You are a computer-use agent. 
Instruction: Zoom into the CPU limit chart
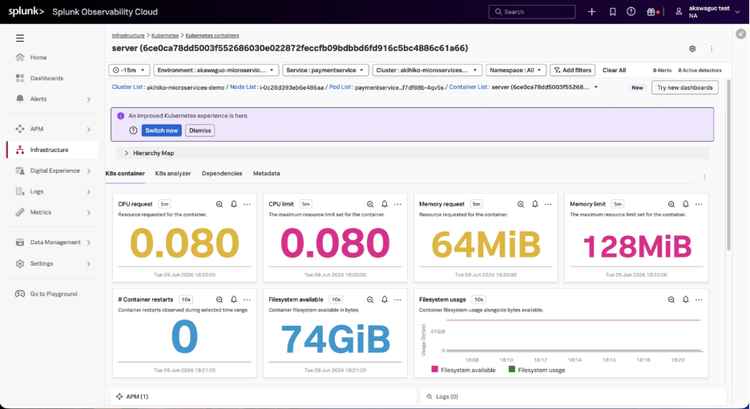point(370,204)
